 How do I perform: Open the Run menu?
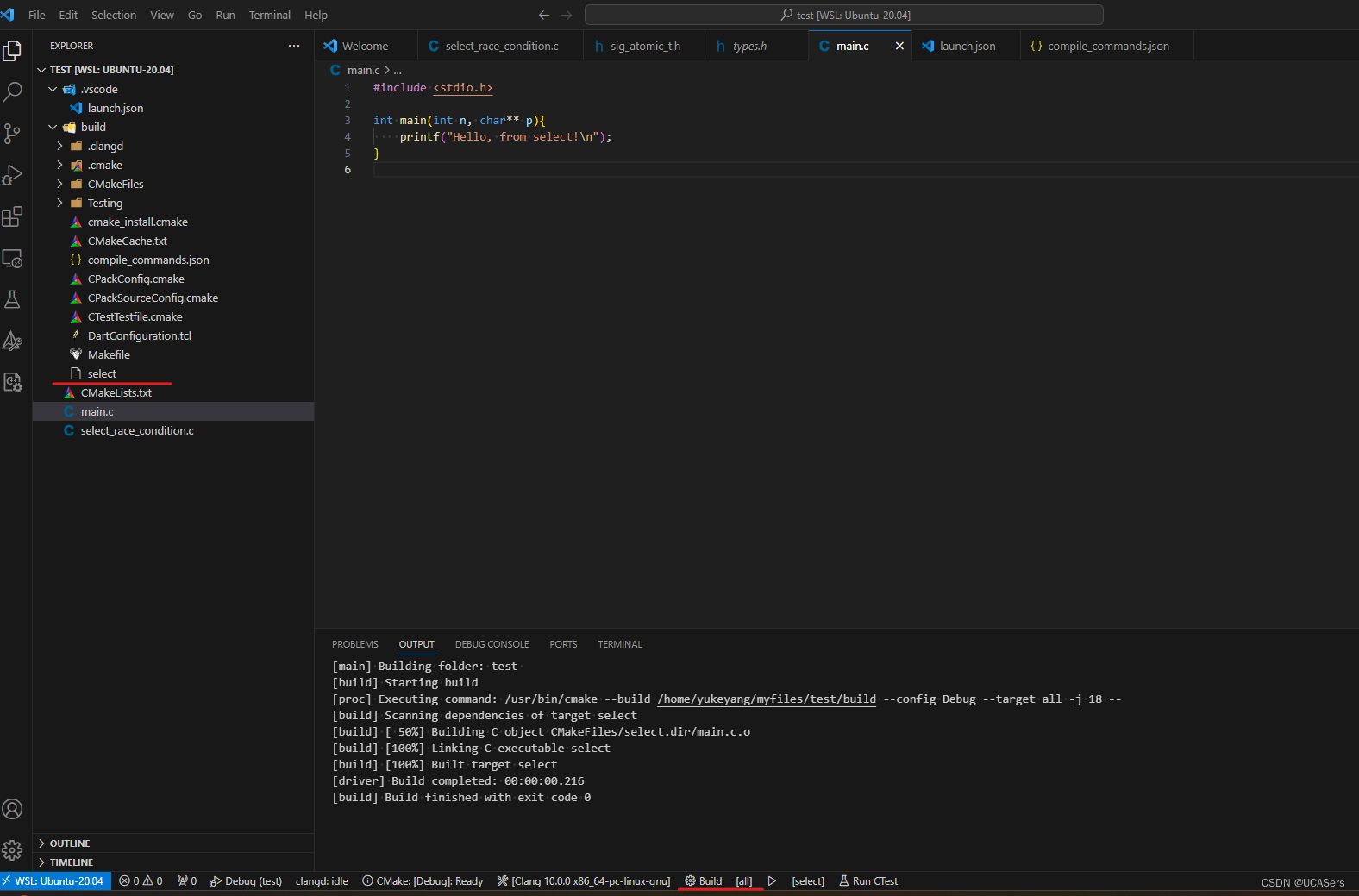(225, 15)
